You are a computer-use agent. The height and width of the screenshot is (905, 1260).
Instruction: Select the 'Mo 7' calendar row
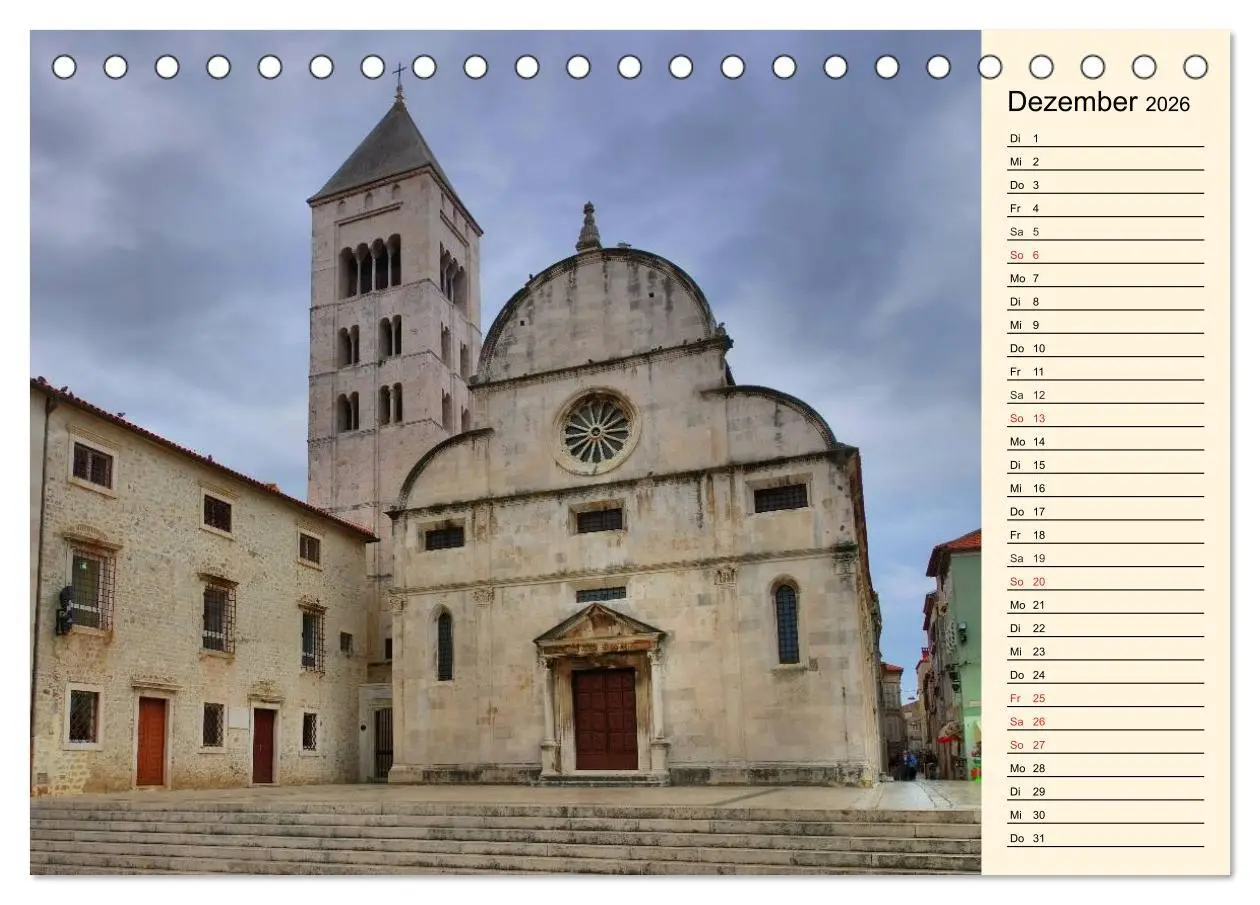click(1105, 278)
